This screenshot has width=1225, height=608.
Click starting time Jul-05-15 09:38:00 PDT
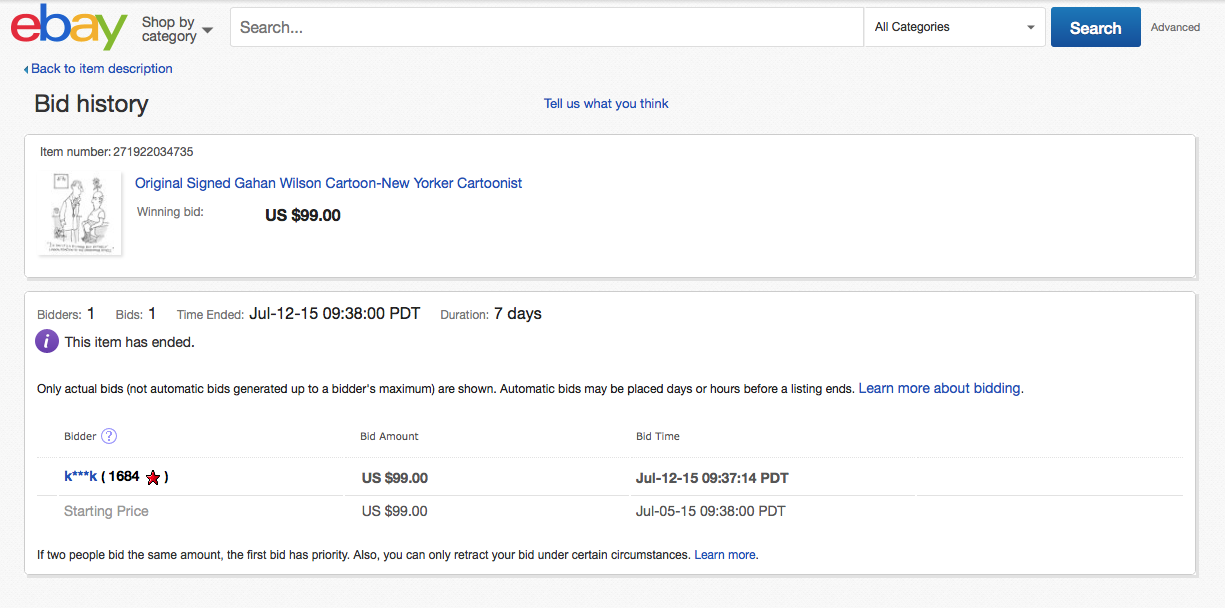[x=711, y=511]
